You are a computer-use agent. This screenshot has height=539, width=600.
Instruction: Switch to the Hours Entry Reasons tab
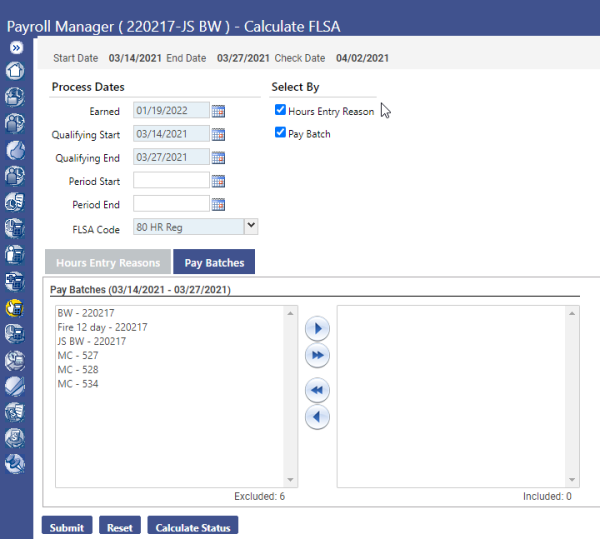pyautogui.click(x=108, y=262)
